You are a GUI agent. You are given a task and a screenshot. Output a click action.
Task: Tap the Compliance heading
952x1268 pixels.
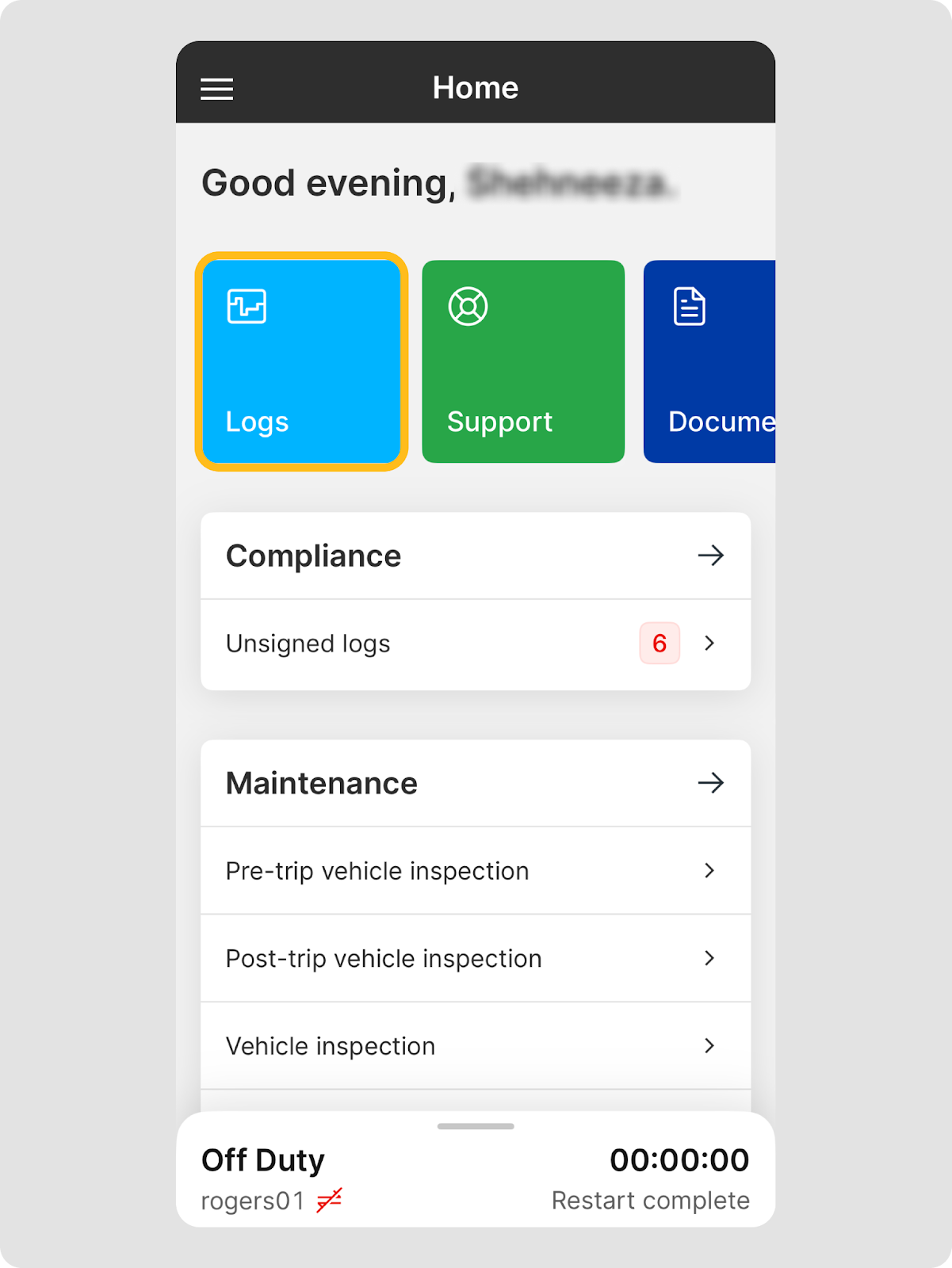click(x=314, y=556)
